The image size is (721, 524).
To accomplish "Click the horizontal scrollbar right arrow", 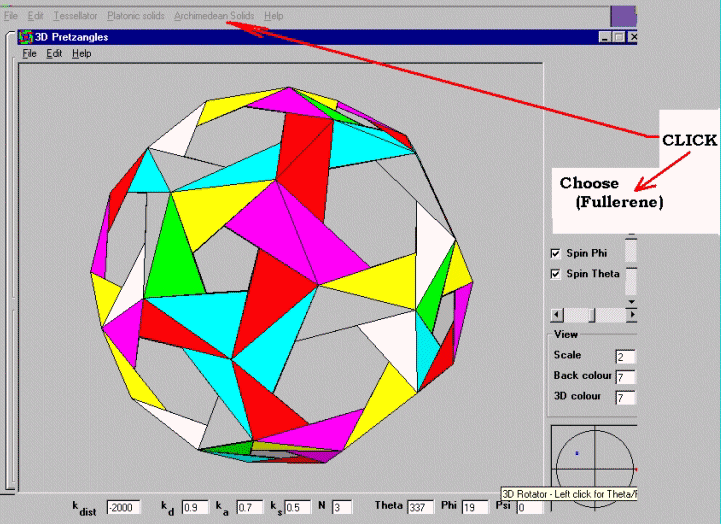I will [631, 314].
